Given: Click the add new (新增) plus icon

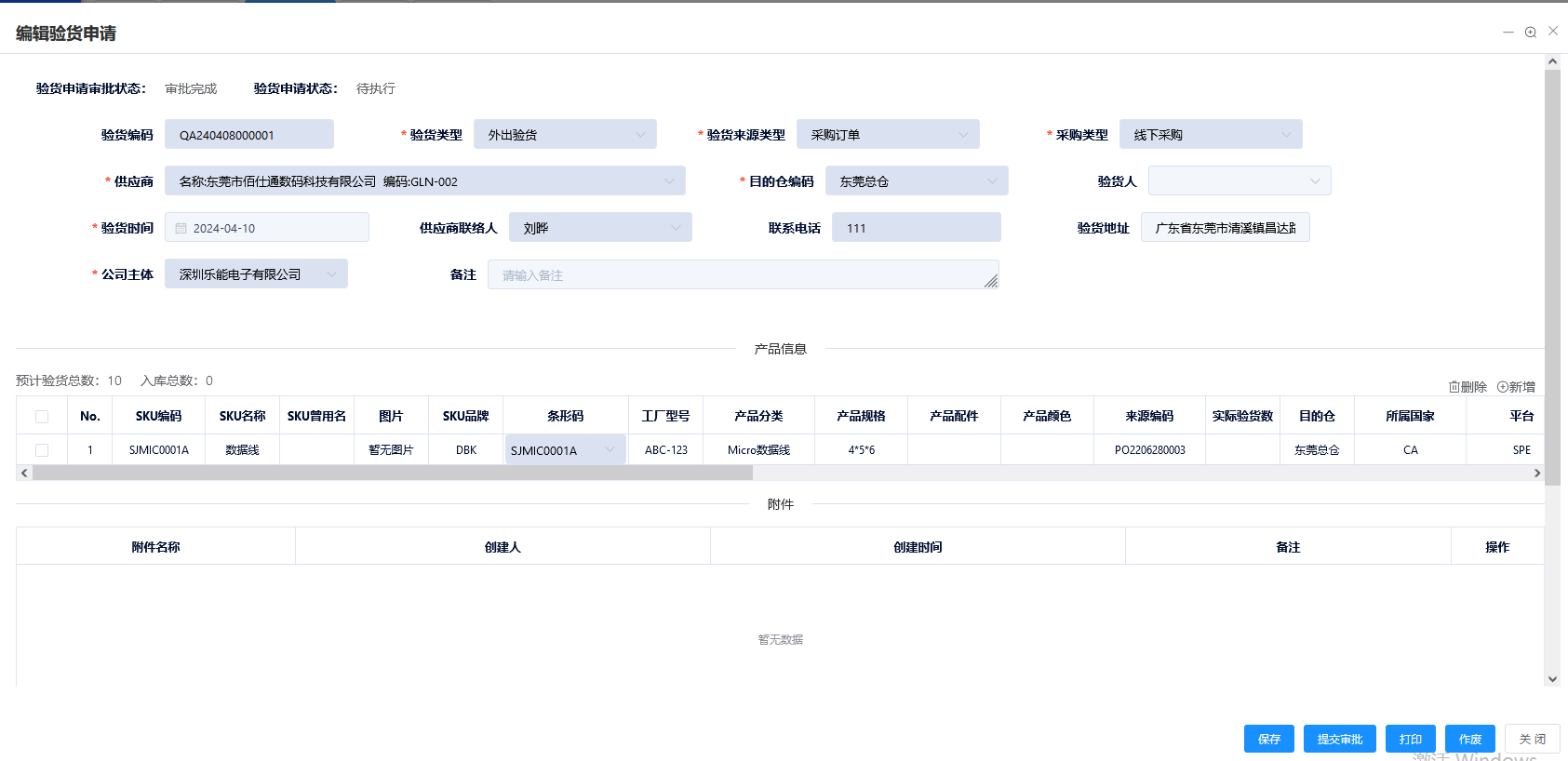Looking at the screenshot, I should 1503,387.
